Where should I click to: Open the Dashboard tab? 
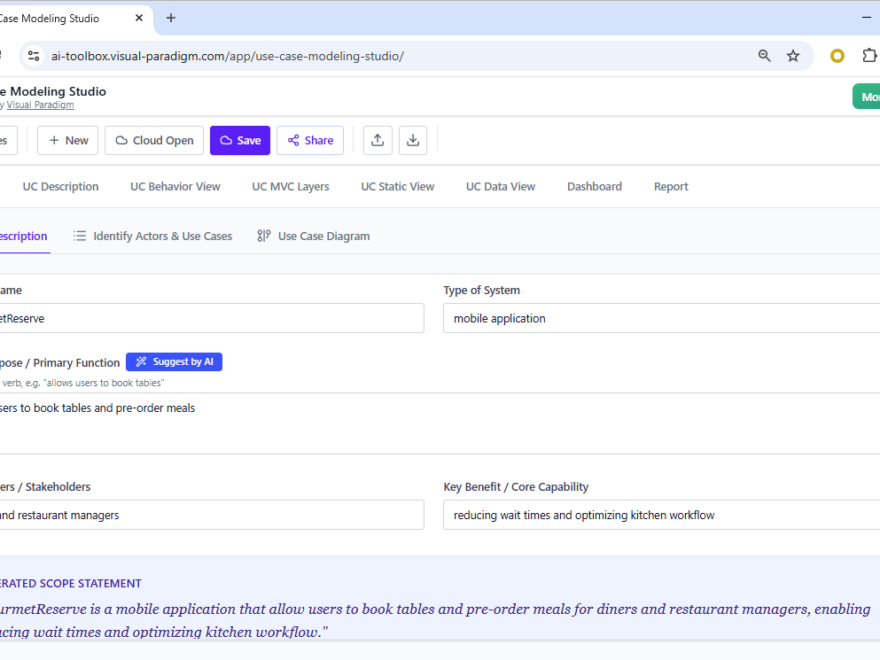click(x=594, y=186)
